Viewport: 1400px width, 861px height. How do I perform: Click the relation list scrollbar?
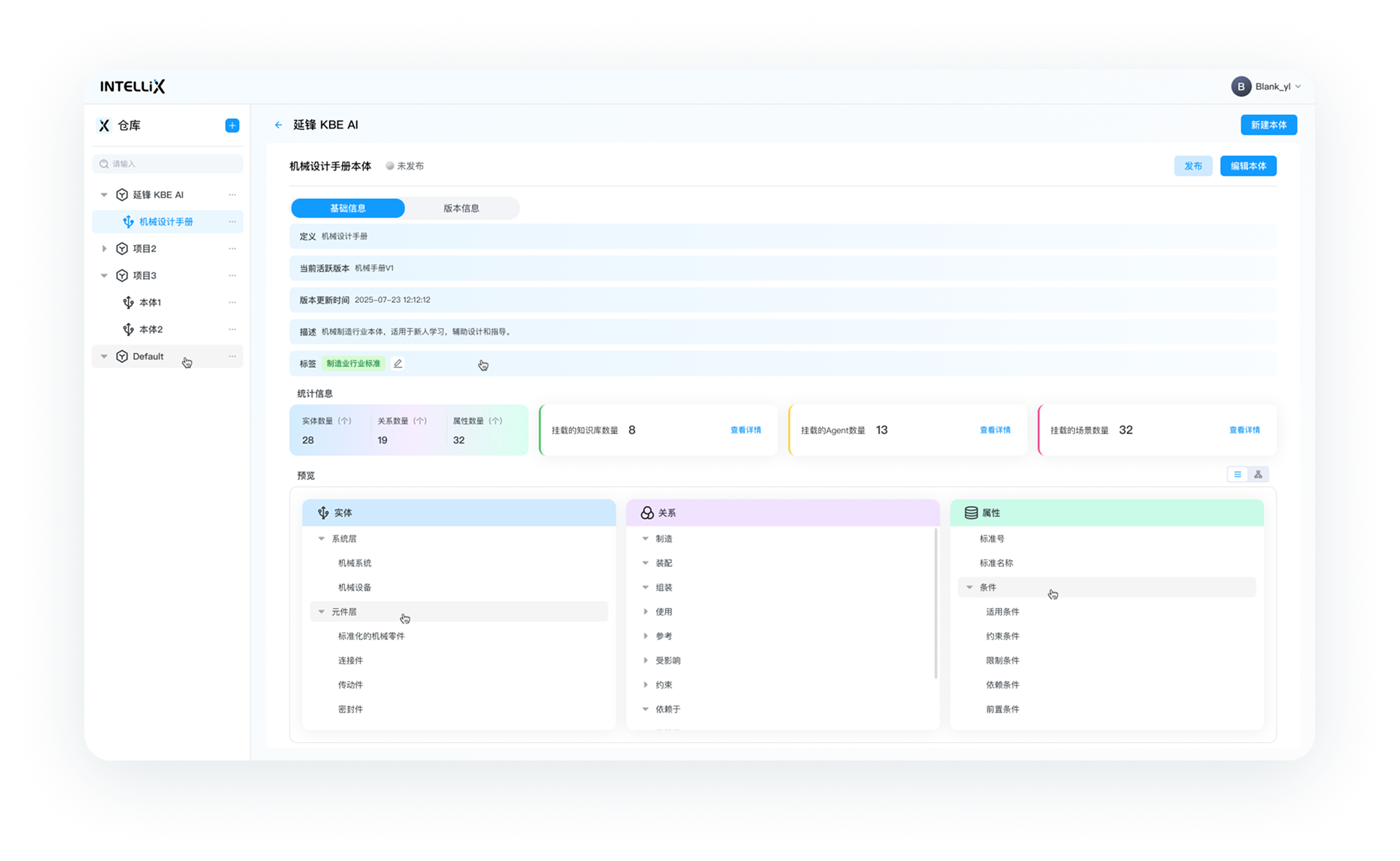pyautogui.click(x=936, y=602)
